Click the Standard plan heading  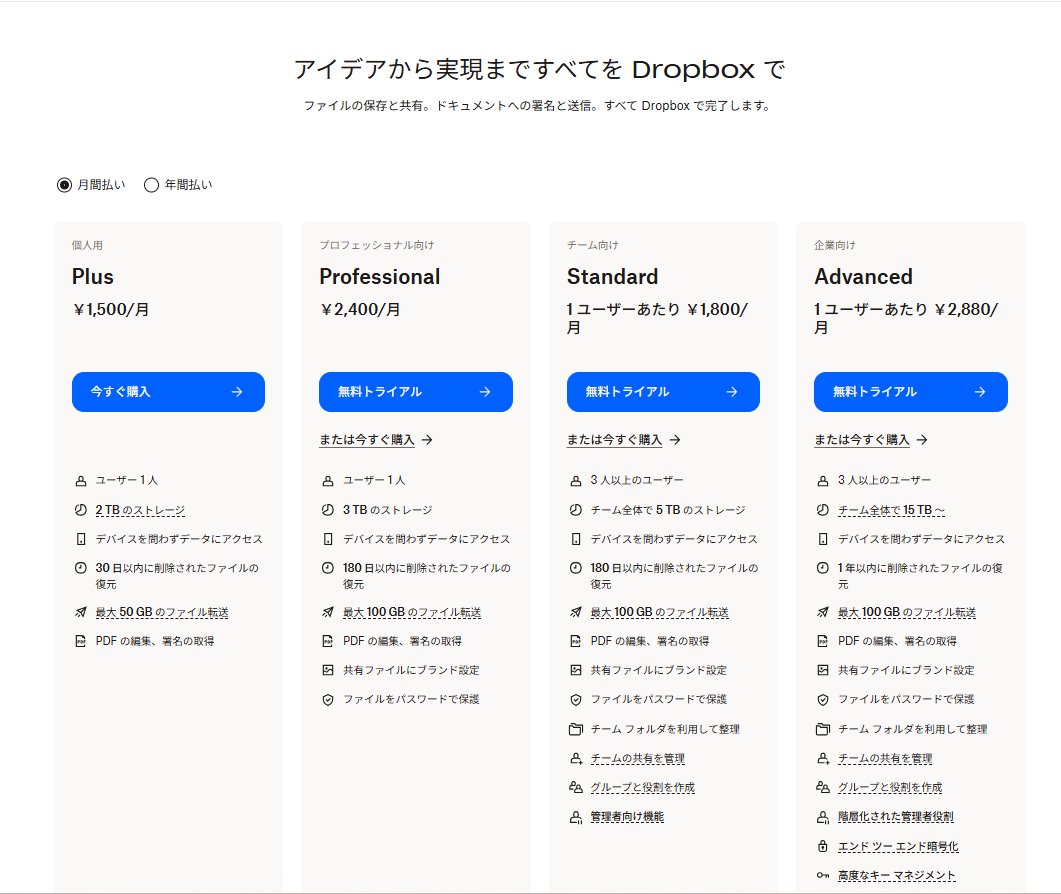[612, 277]
